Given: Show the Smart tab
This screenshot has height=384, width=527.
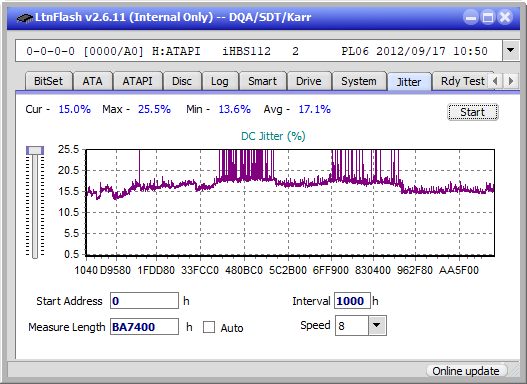Looking at the screenshot, I should [262, 81].
